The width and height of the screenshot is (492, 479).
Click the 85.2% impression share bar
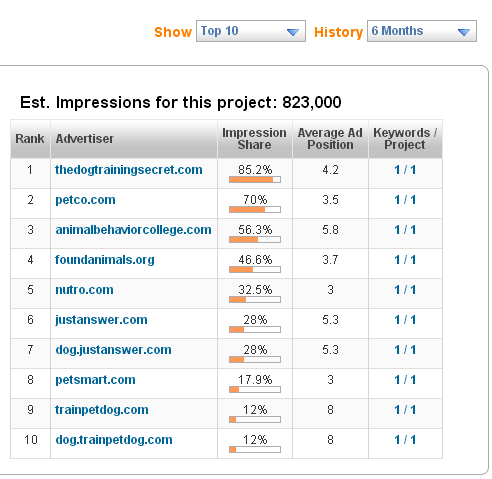tap(255, 180)
